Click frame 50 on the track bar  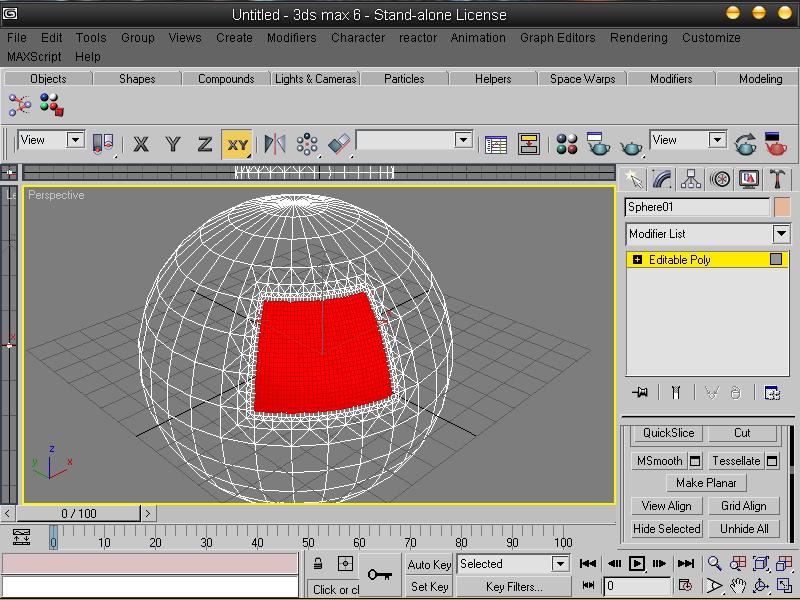pyautogui.click(x=308, y=542)
